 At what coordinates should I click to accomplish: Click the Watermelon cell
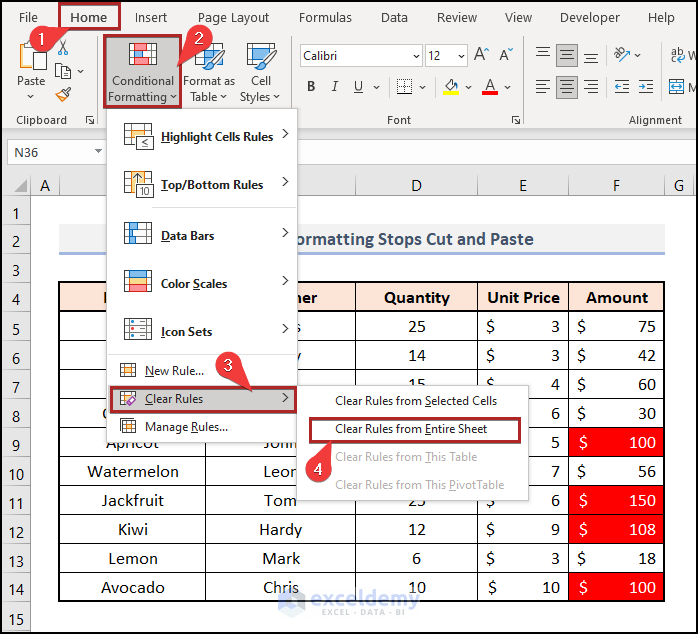tap(132, 471)
